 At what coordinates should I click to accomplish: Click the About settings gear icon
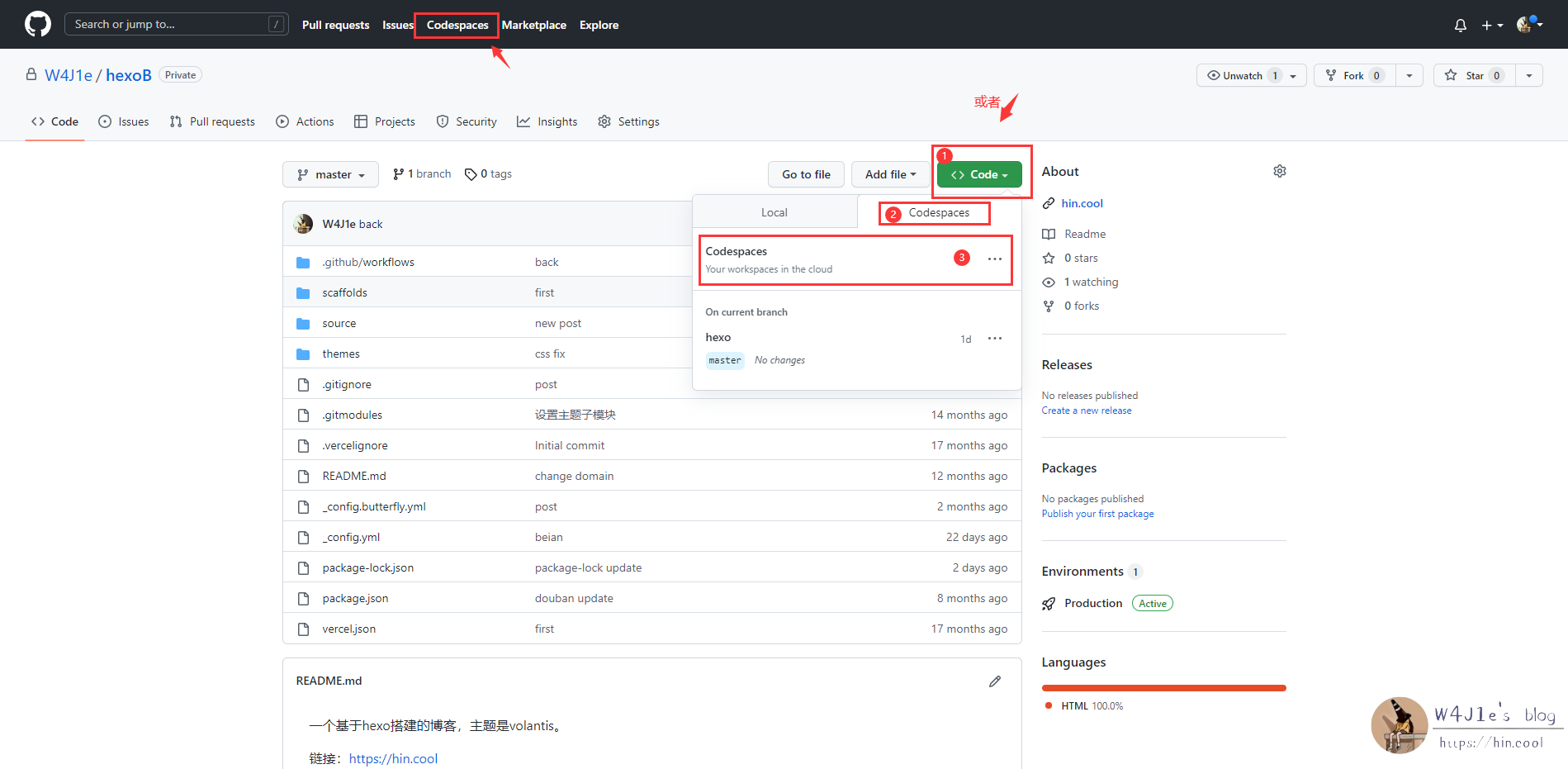coord(1279,171)
